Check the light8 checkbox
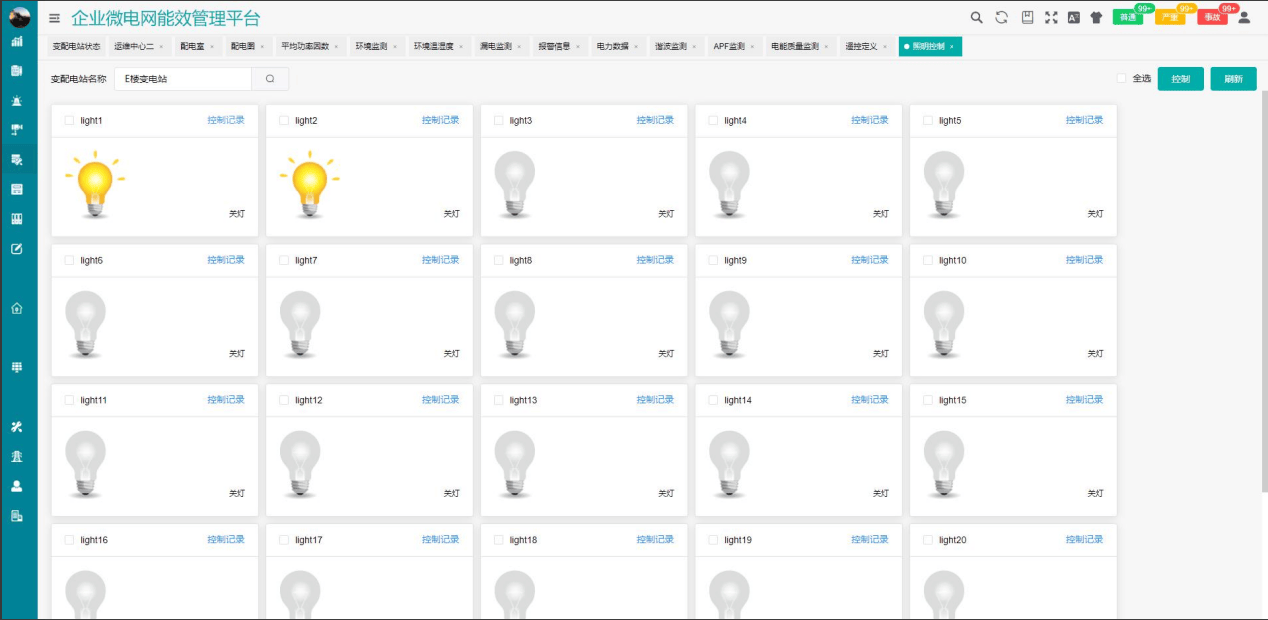The height and width of the screenshot is (620, 1268). 498,260
